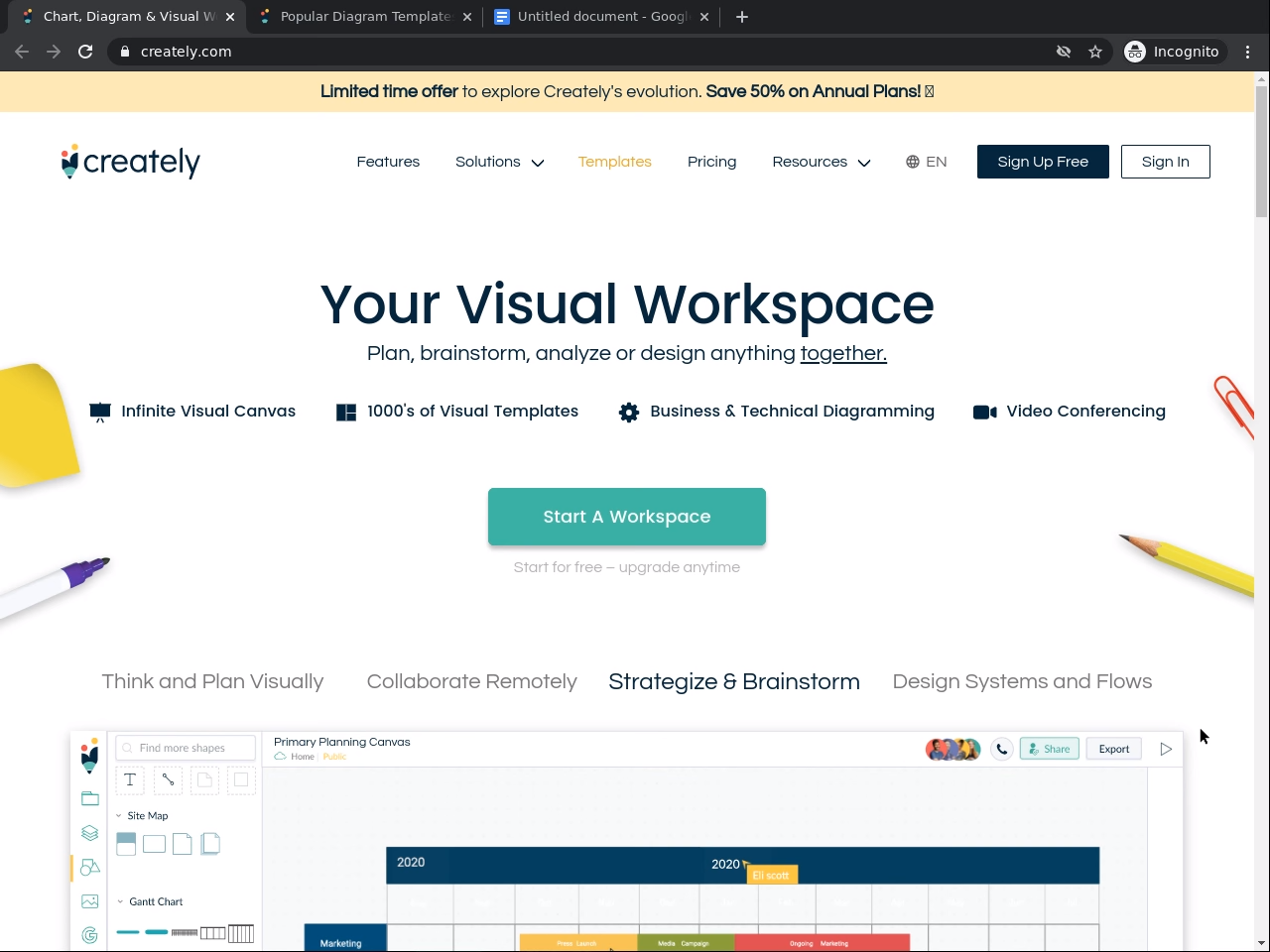Click the 1000's of Visual Templates grid icon
This screenshot has width=1270, height=952.
tap(346, 413)
